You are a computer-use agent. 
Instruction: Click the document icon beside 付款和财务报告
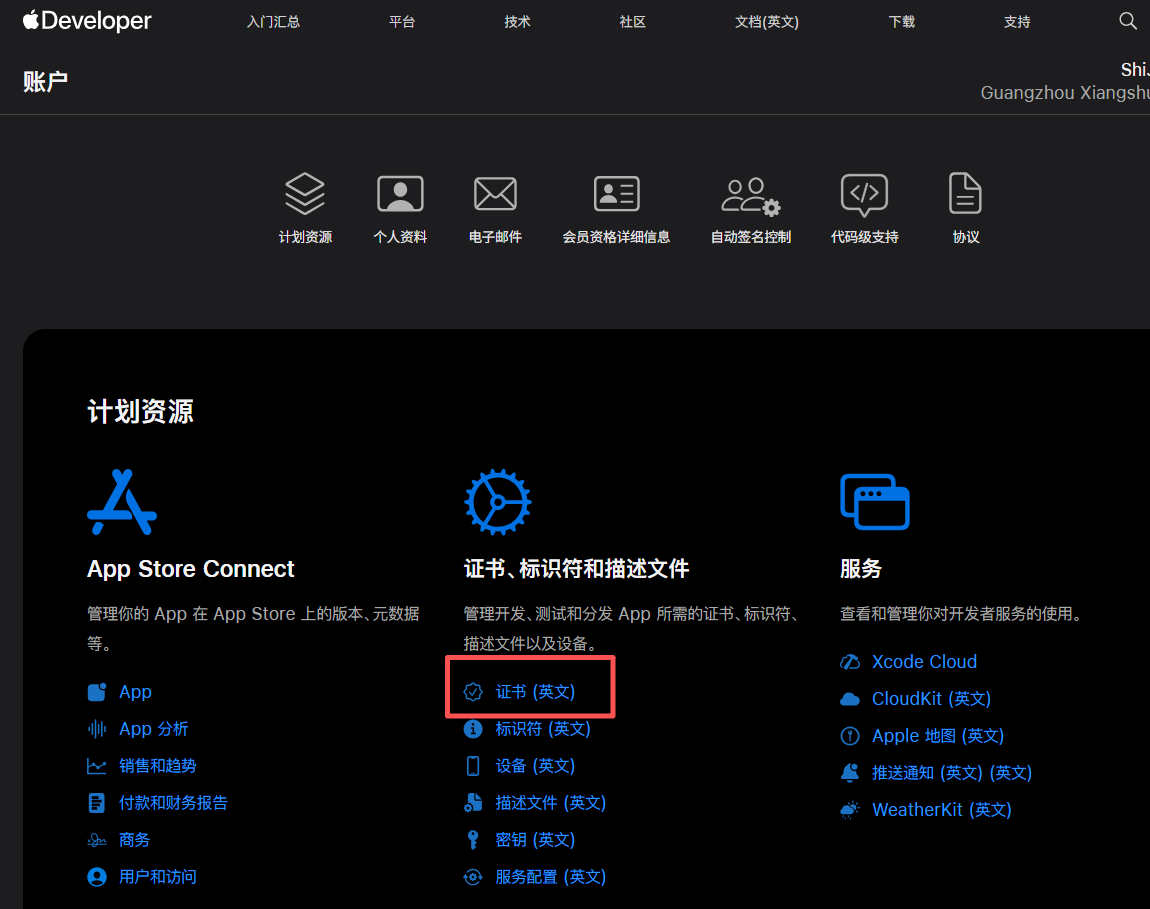point(96,803)
